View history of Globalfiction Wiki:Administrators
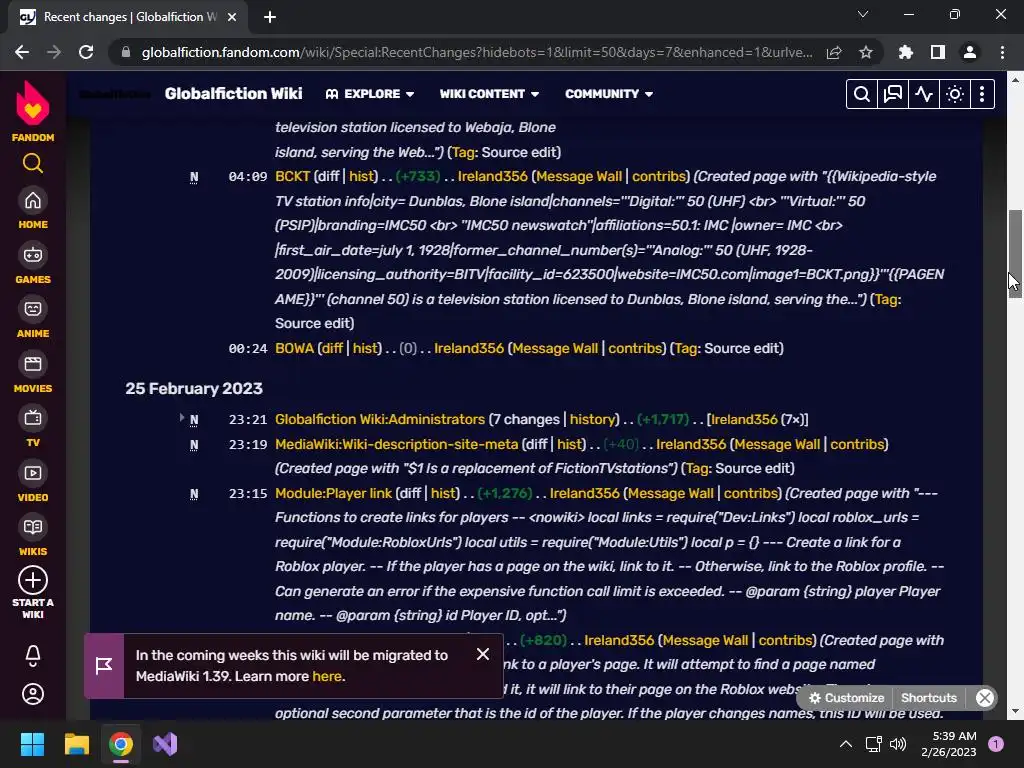 592,419
